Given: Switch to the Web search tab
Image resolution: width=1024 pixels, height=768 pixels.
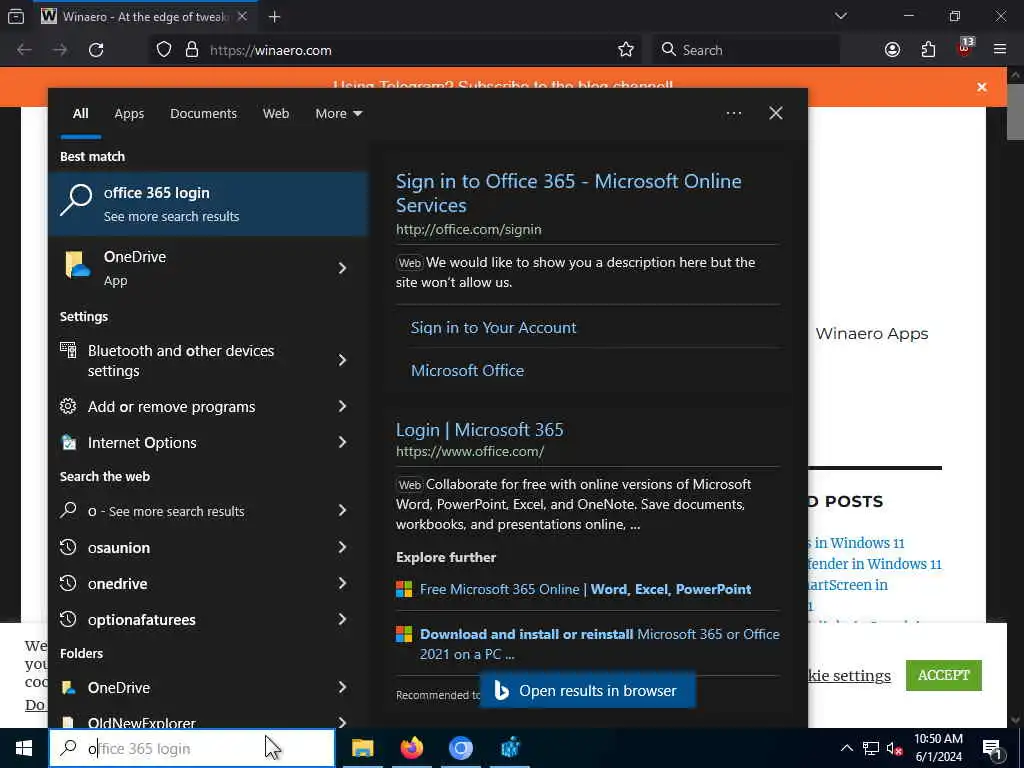Looking at the screenshot, I should pyautogui.click(x=276, y=114).
